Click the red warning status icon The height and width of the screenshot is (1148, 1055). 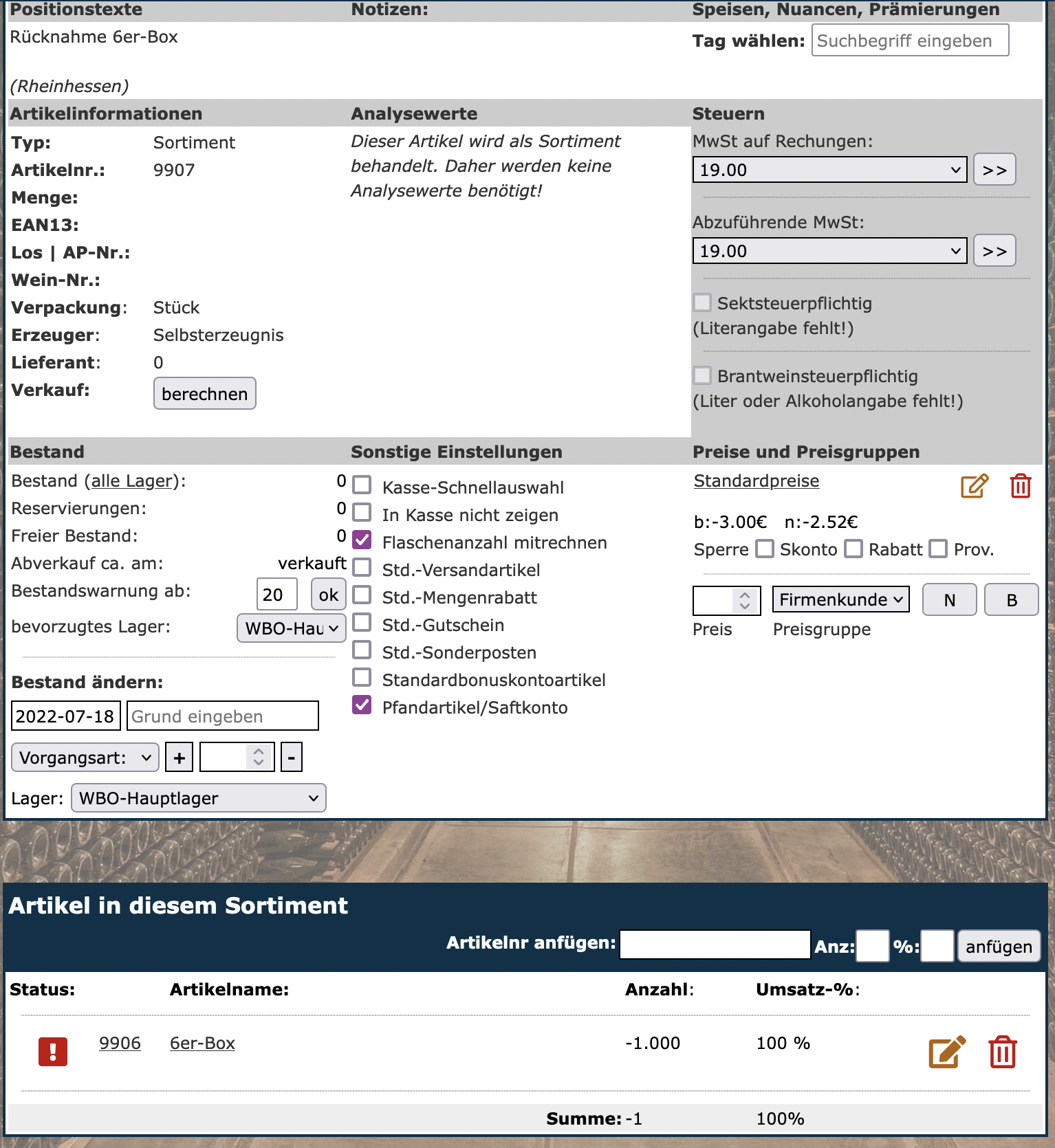53,1052
